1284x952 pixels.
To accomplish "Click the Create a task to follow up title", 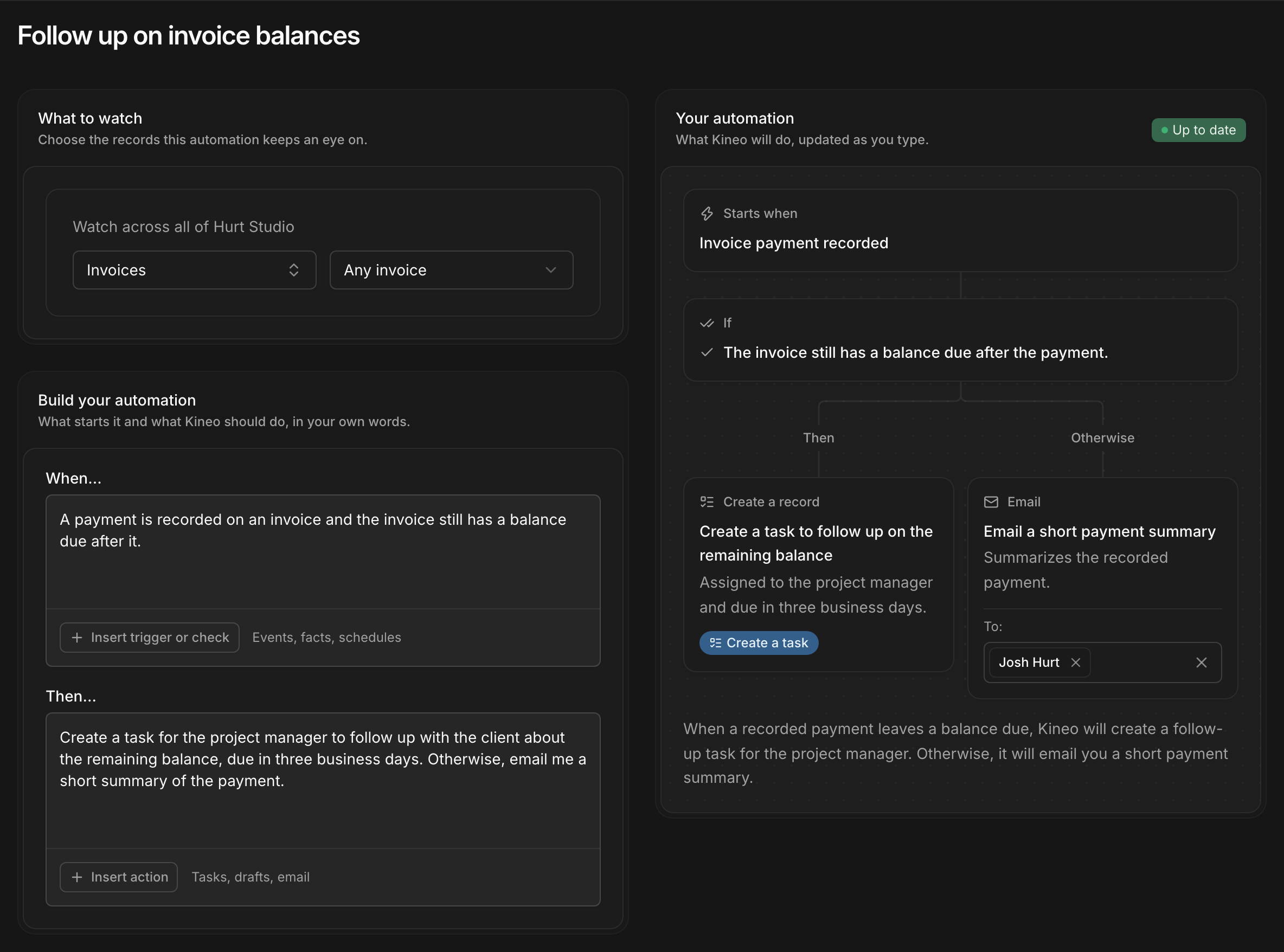I will tap(816, 543).
